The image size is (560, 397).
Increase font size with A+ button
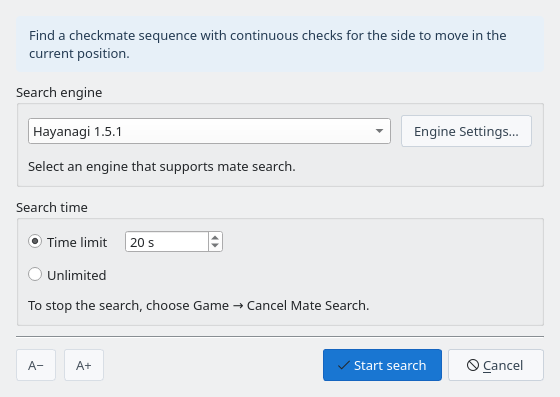point(84,365)
